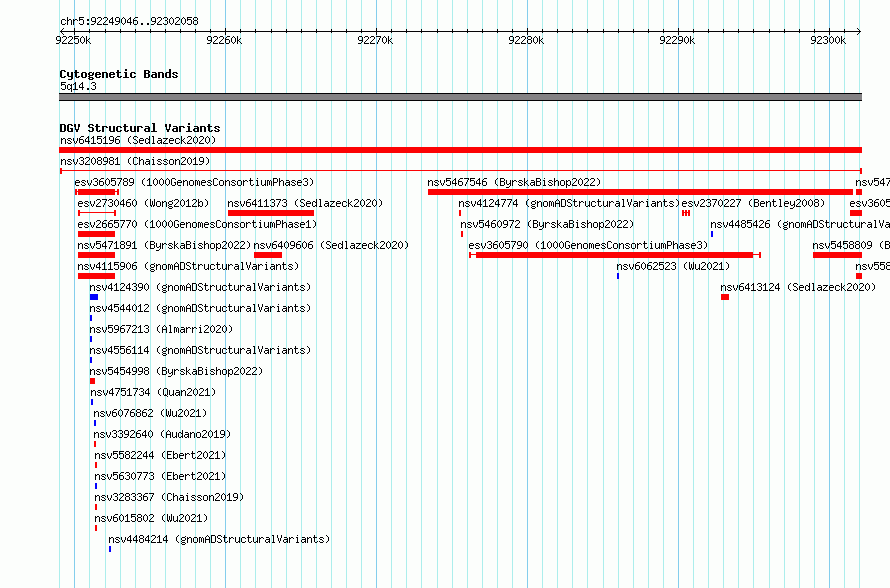Image resolution: width=890 pixels, height=588 pixels.
Task: Click nsv6413124 (Sedlazeck2020) label
Action: 798,287
